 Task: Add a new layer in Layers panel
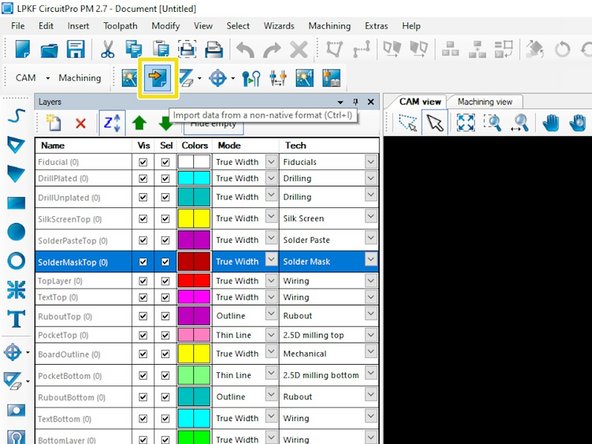54,123
